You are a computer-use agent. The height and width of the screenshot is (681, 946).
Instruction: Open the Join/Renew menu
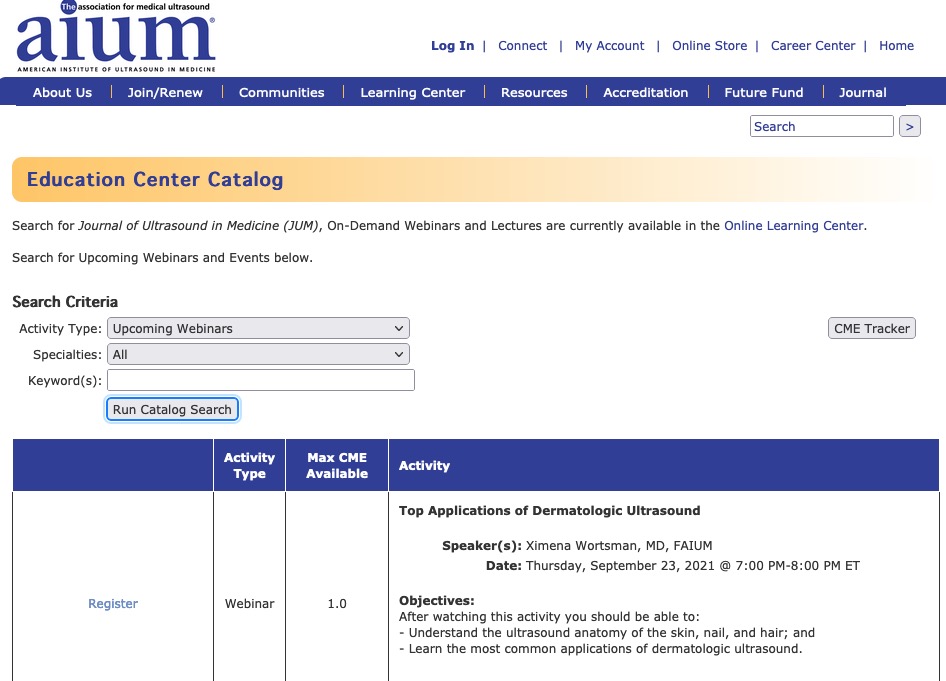point(165,92)
